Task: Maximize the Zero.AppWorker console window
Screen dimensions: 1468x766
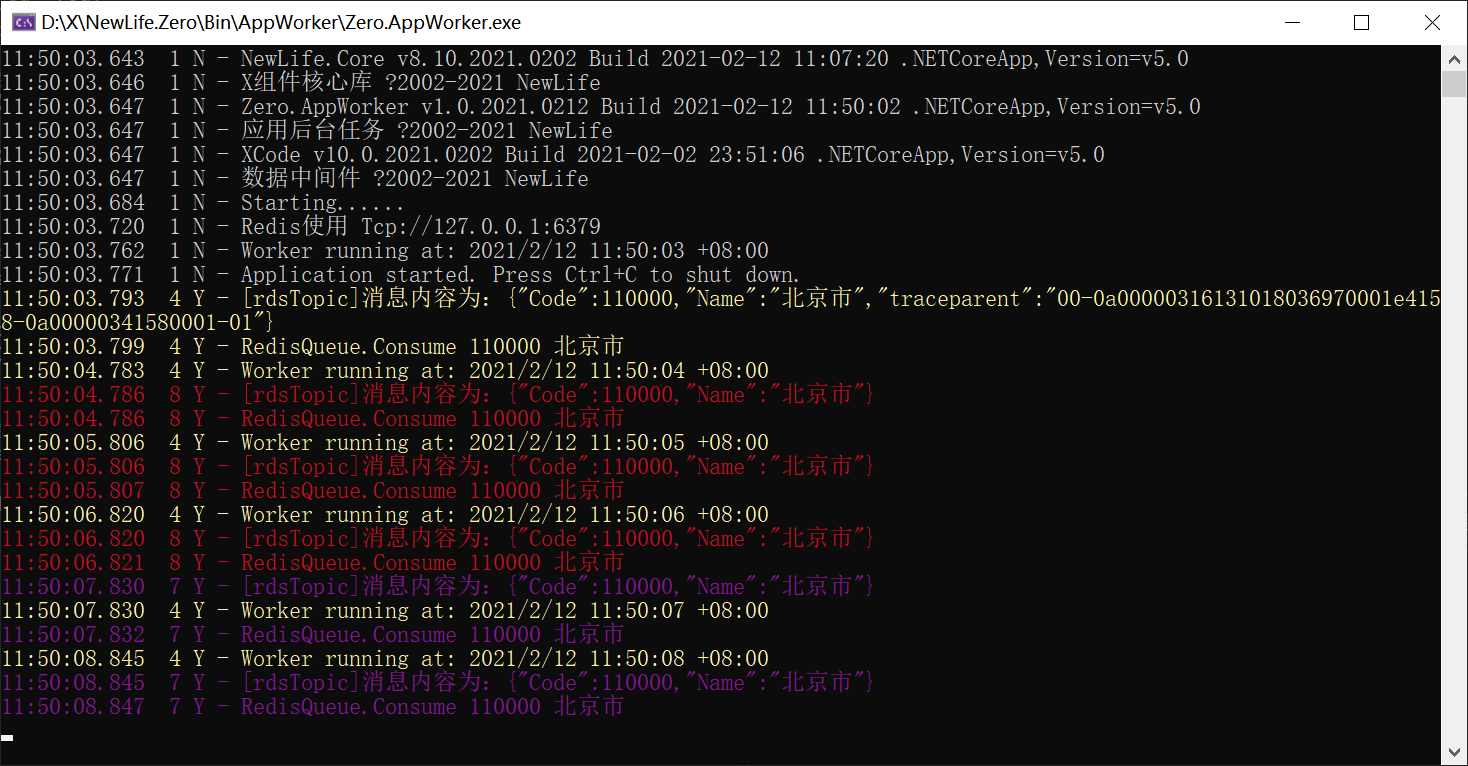Action: (x=1361, y=22)
